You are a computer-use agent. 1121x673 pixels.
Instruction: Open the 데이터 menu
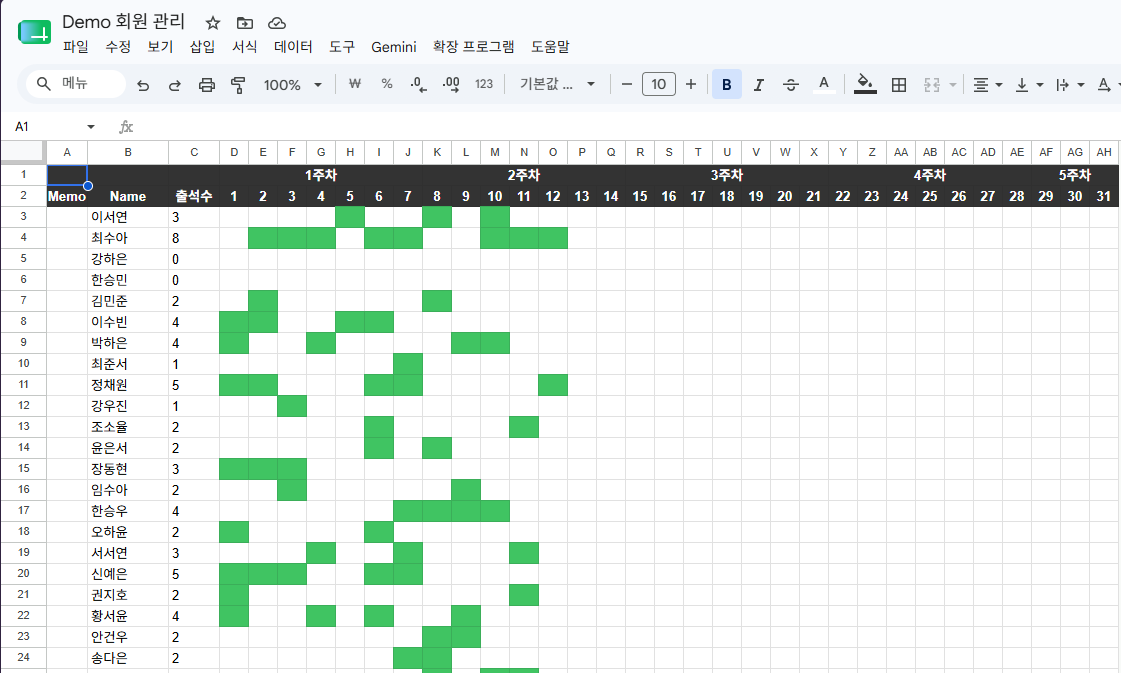[x=293, y=47]
